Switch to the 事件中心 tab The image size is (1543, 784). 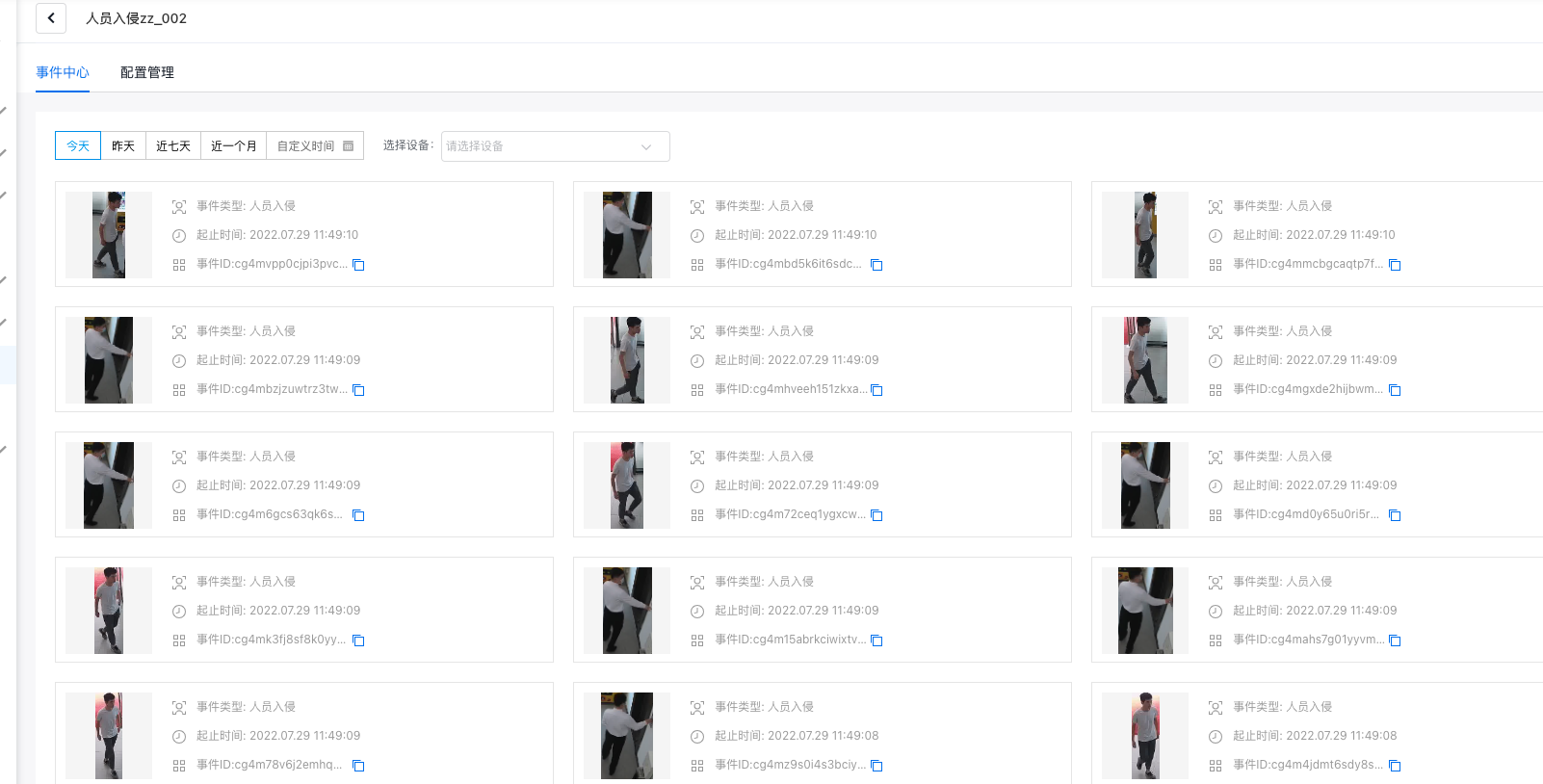[x=63, y=72]
